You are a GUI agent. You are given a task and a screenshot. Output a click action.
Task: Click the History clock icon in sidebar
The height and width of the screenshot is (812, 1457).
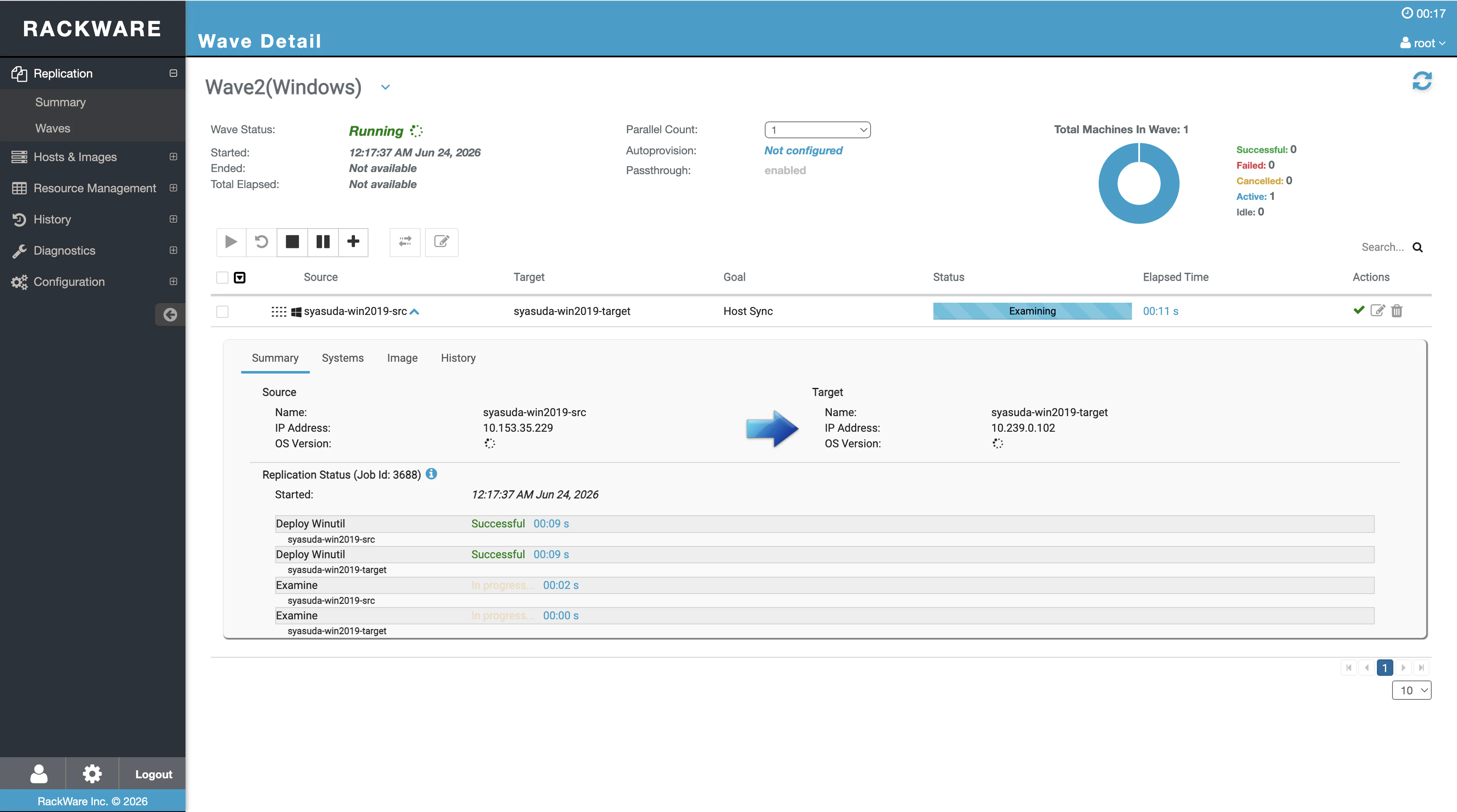[x=19, y=219]
